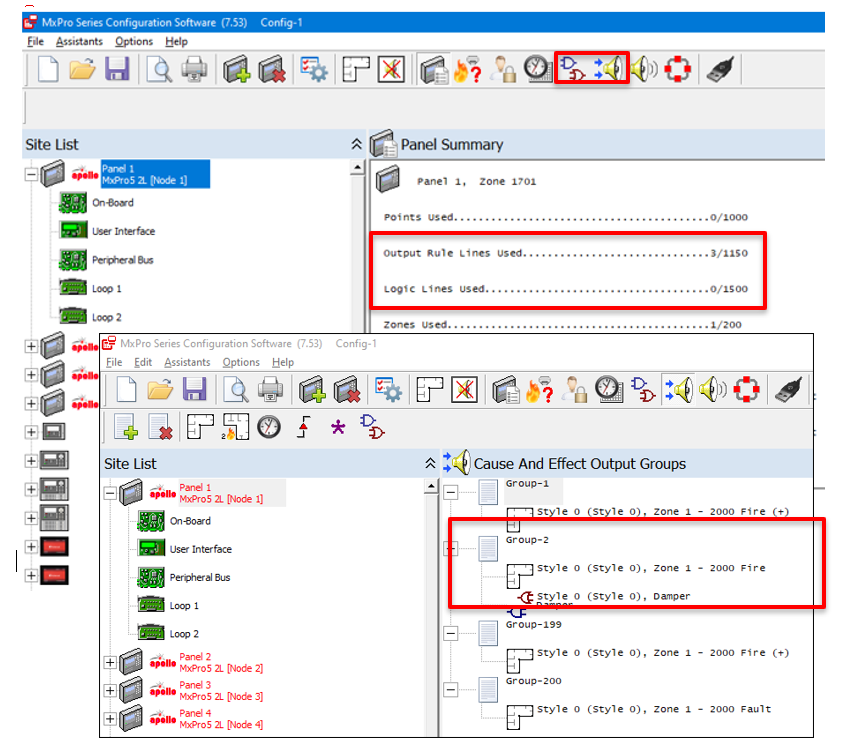Expand the Panel 2 MxPro5 2L [Node 2] tree node
Screen dimensions: 849x755
[x=110, y=662]
